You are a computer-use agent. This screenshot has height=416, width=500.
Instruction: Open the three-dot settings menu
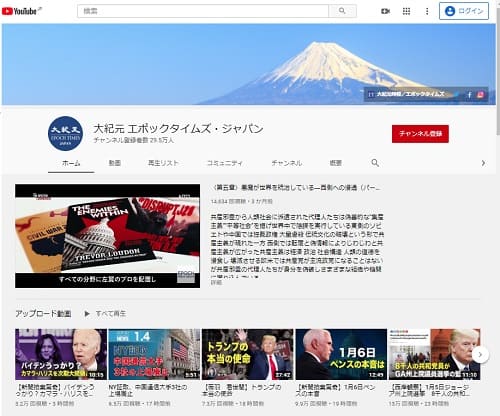pos(427,11)
